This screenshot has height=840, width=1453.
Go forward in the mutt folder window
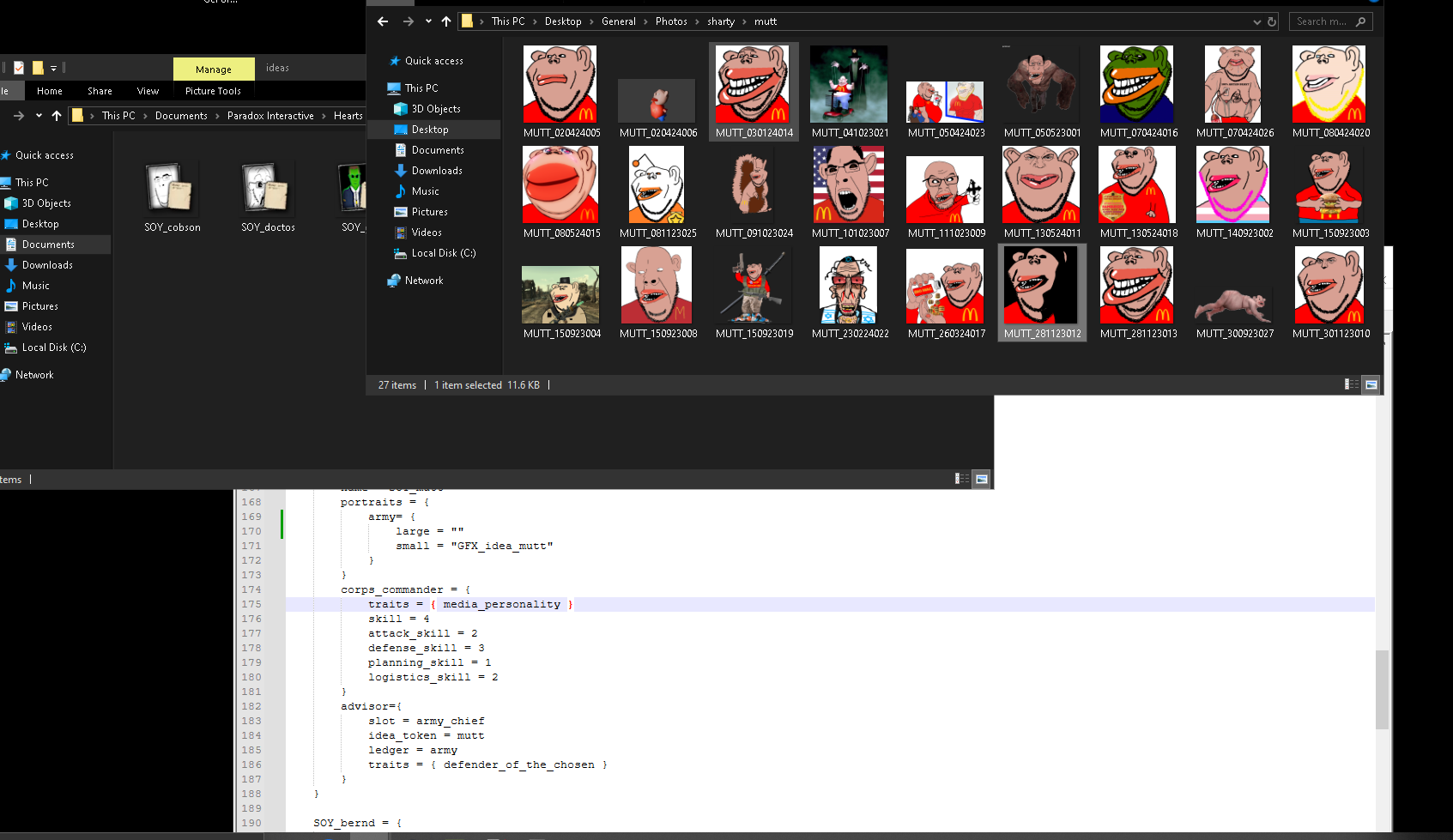[x=409, y=21]
